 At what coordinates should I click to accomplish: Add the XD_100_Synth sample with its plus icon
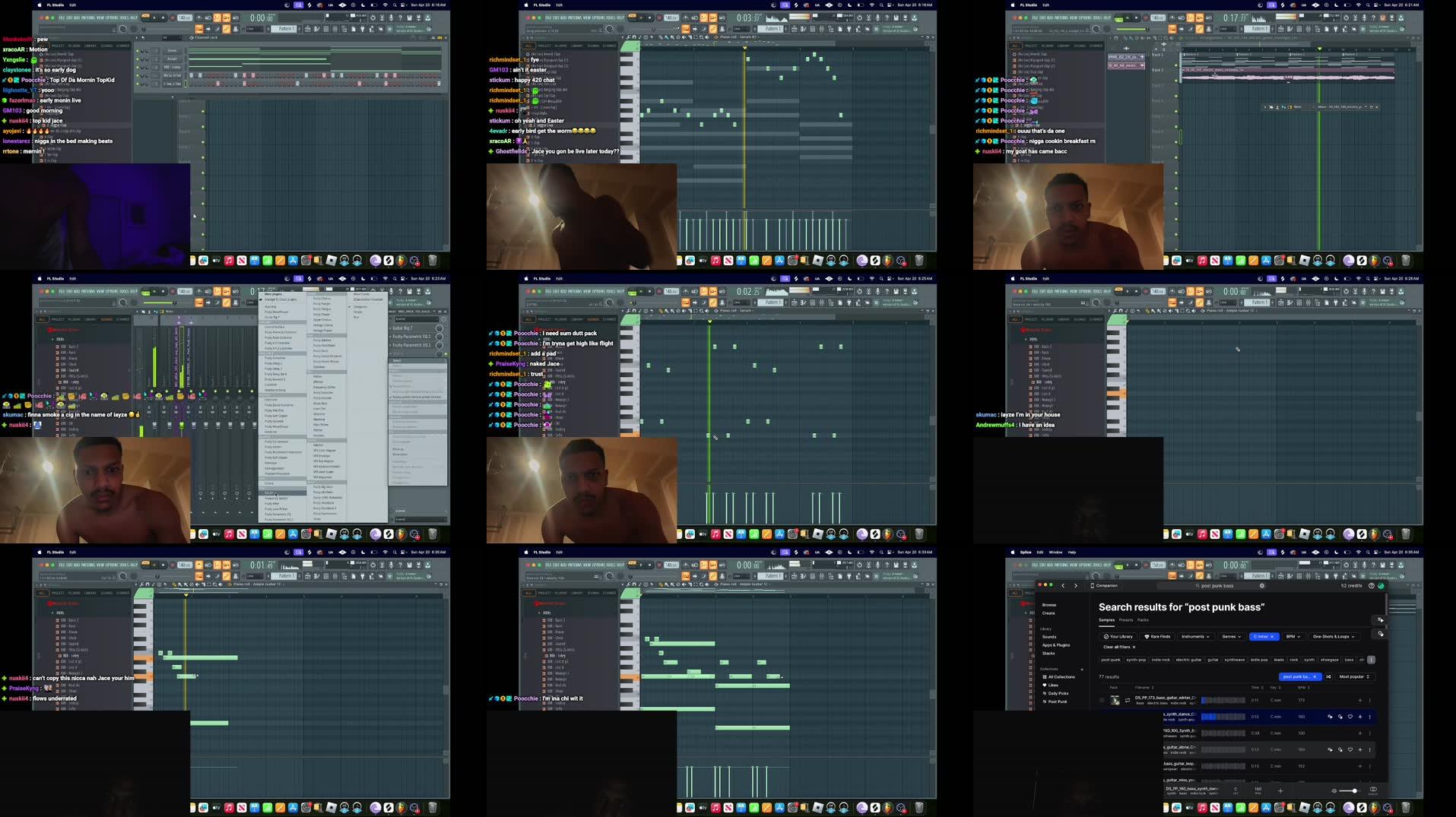(x=1360, y=733)
